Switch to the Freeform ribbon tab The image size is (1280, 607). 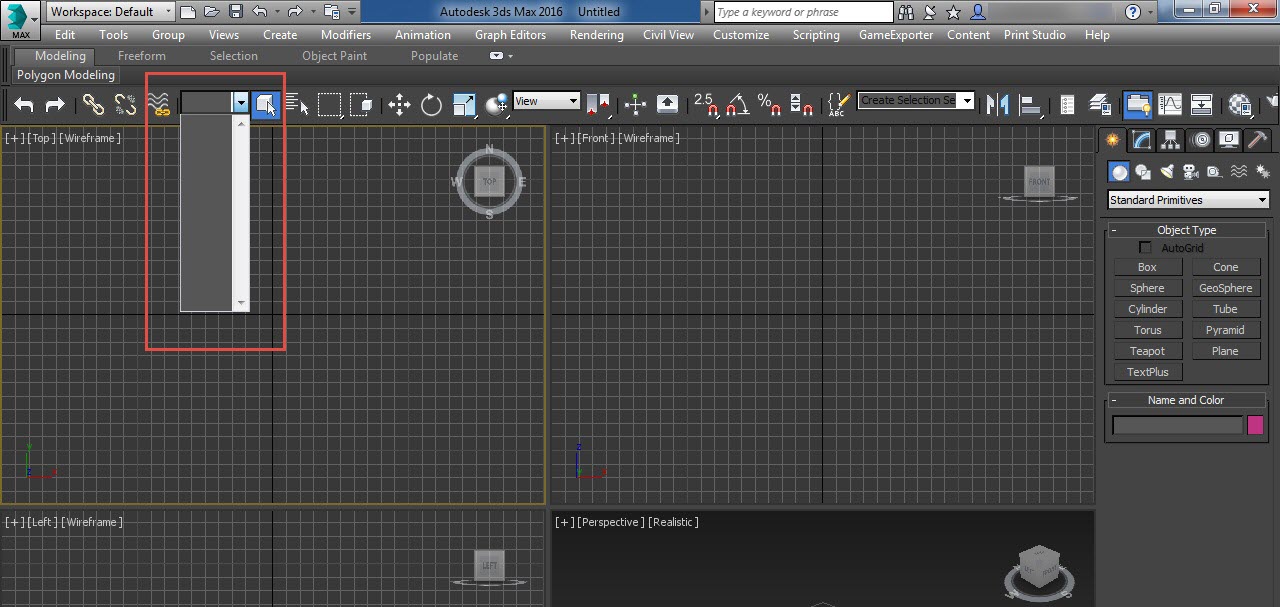(x=140, y=55)
